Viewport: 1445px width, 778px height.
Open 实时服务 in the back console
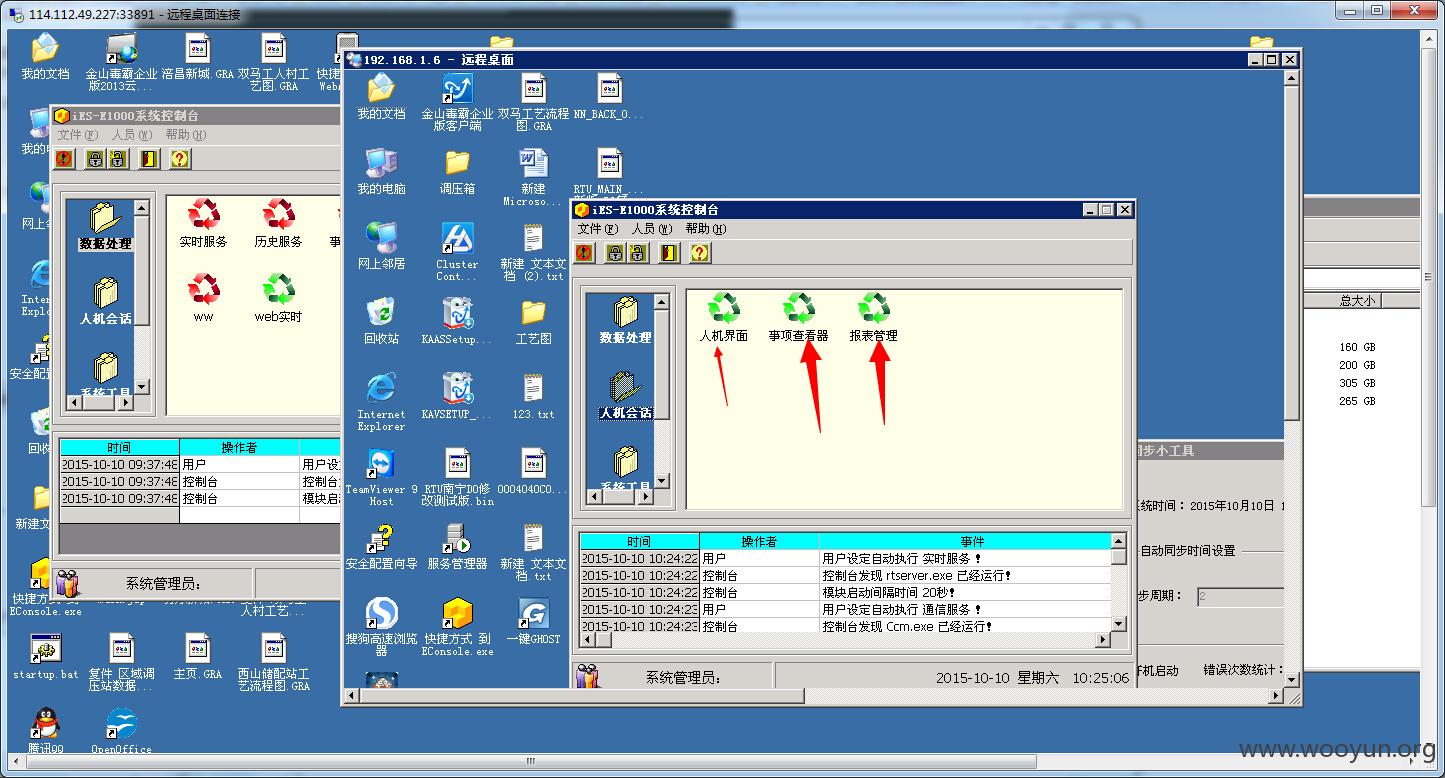203,223
